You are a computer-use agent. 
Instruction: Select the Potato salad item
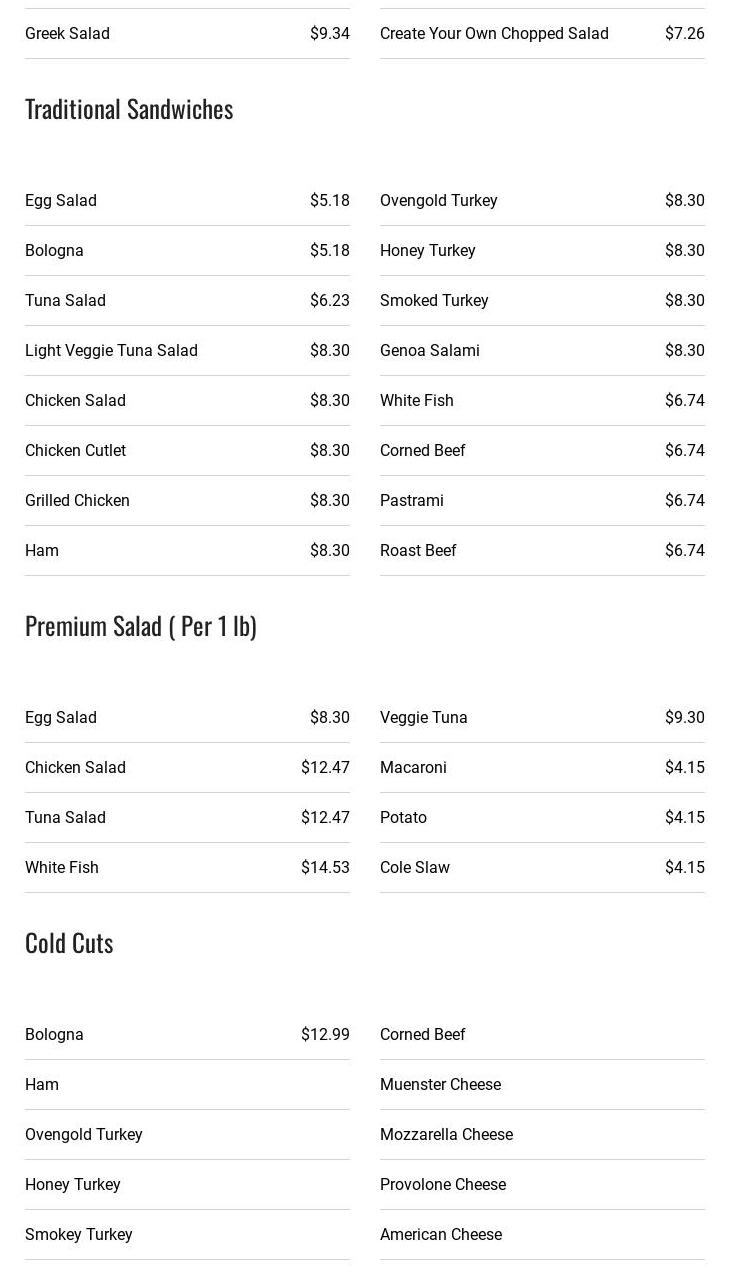pyautogui.click(x=403, y=818)
